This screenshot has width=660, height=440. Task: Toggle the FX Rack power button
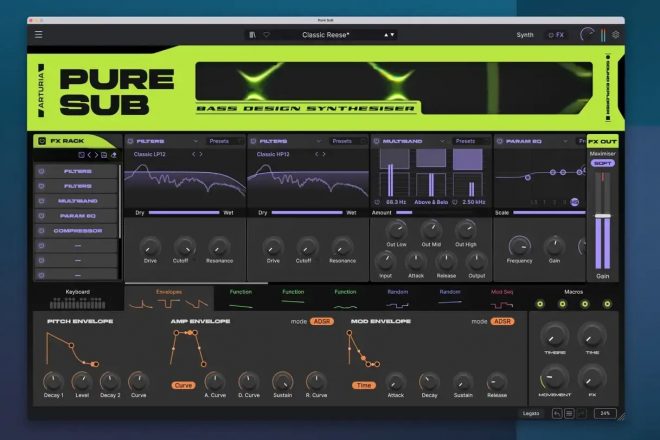point(42,141)
